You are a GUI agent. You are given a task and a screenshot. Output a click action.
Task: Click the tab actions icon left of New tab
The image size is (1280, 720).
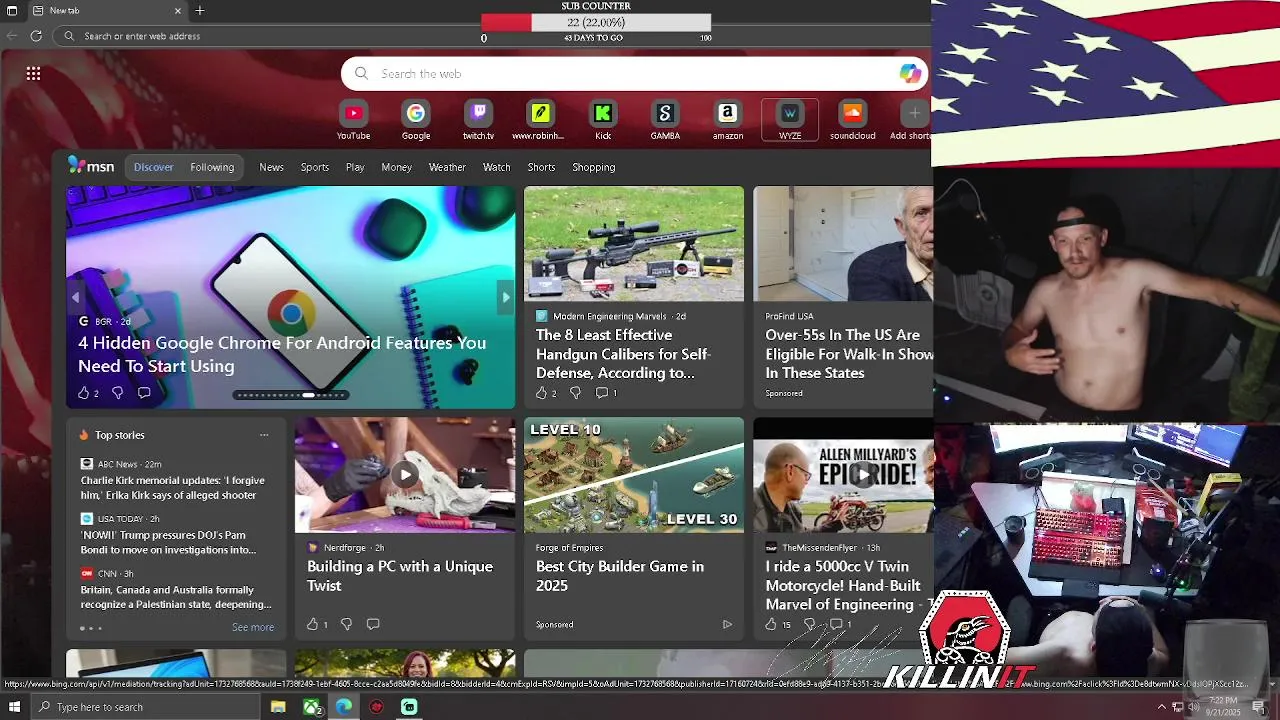tap(12, 10)
